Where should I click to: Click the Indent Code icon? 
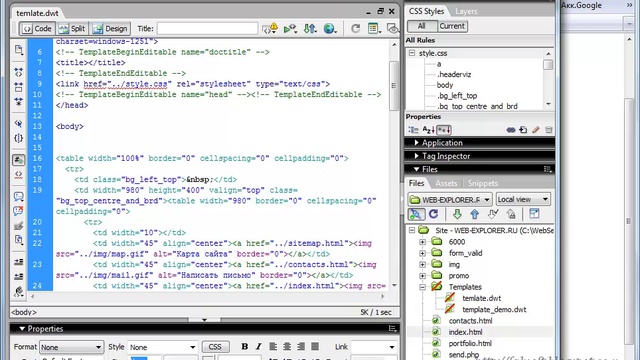(18, 262)
